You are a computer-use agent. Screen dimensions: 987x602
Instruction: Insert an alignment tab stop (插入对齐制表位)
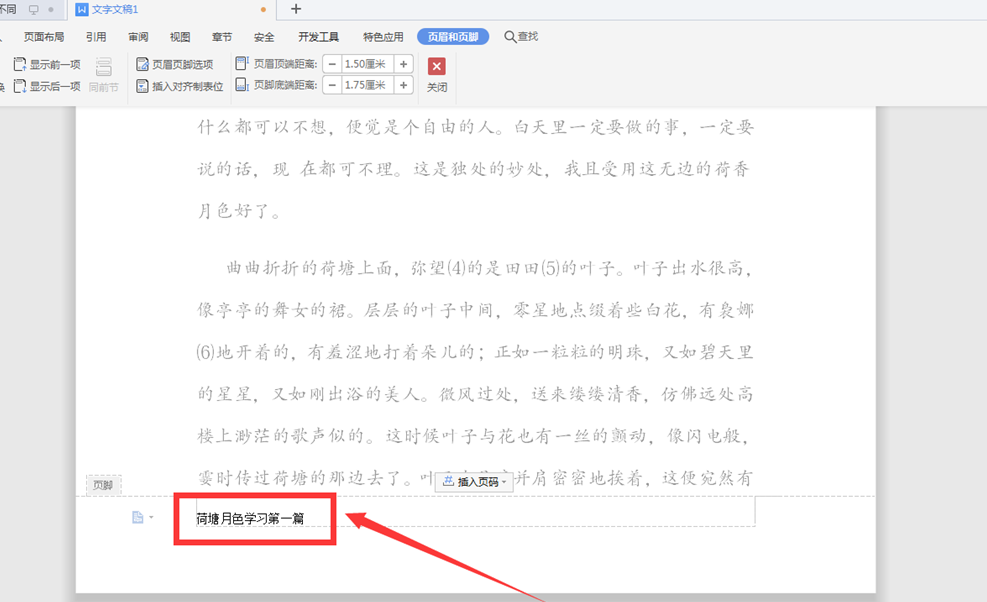[142, 85]
